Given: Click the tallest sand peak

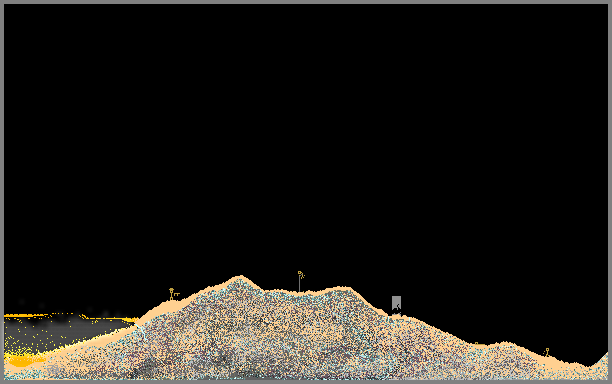Looking at the screenshot, I should pos(240,278).
